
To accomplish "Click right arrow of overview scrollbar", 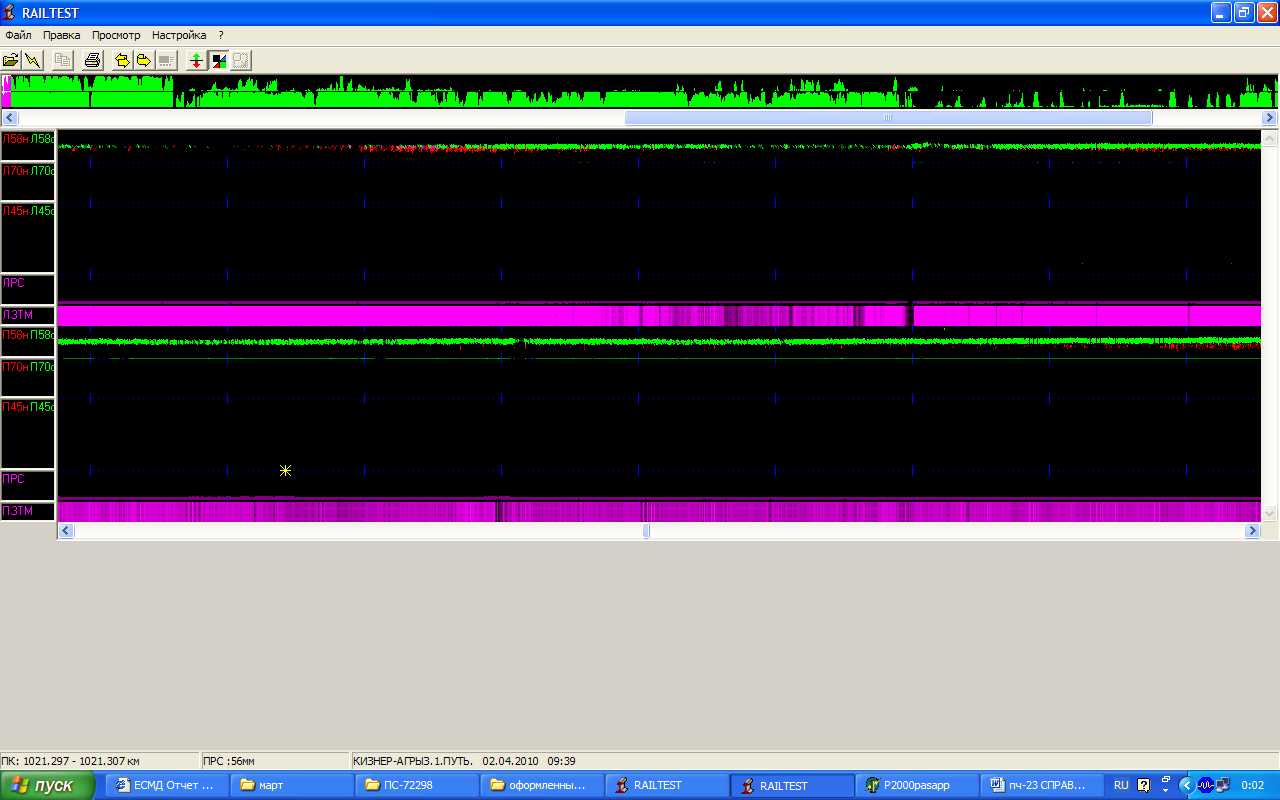I will [x=1270, y=118].
